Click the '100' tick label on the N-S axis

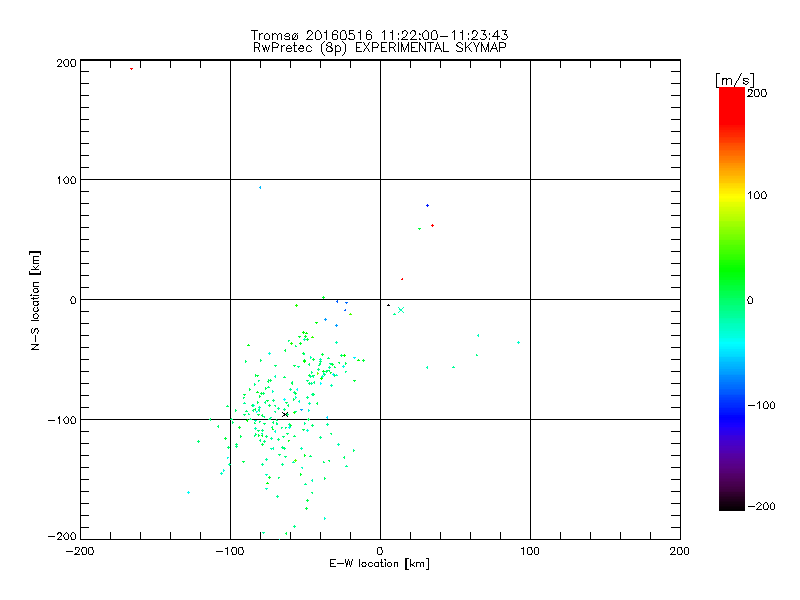click(x=66, y=180)
